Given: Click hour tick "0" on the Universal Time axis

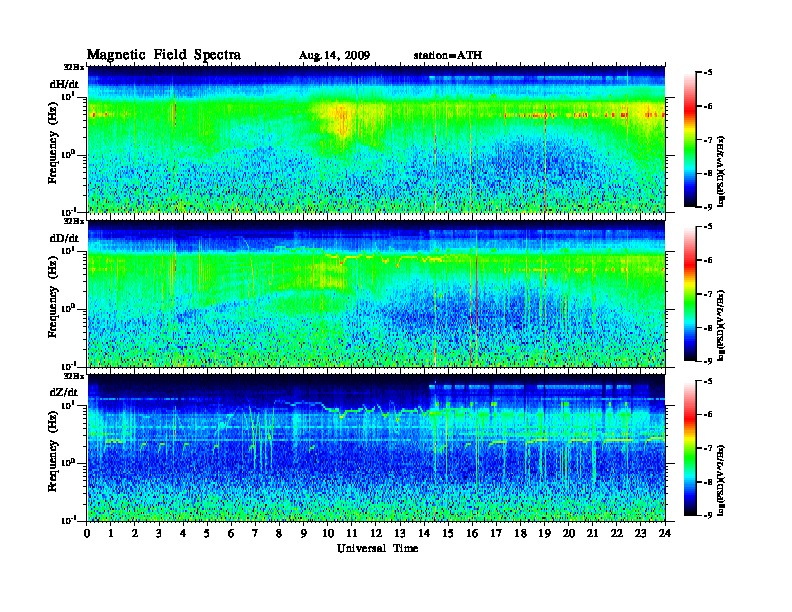Looking at the screenshot, I should pyautogui.click(x=87, y=533).
